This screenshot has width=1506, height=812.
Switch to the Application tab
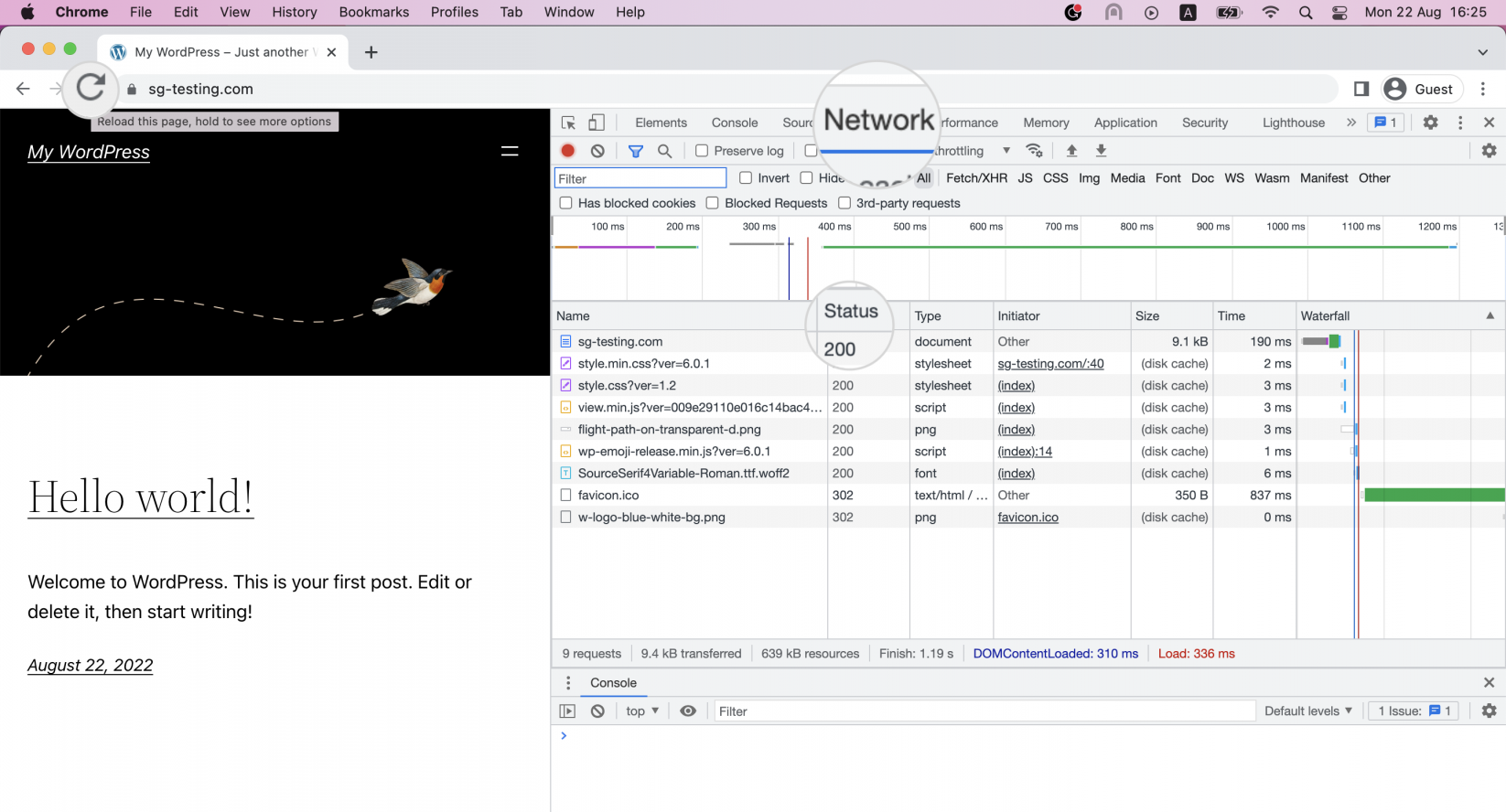point(1125,123)
